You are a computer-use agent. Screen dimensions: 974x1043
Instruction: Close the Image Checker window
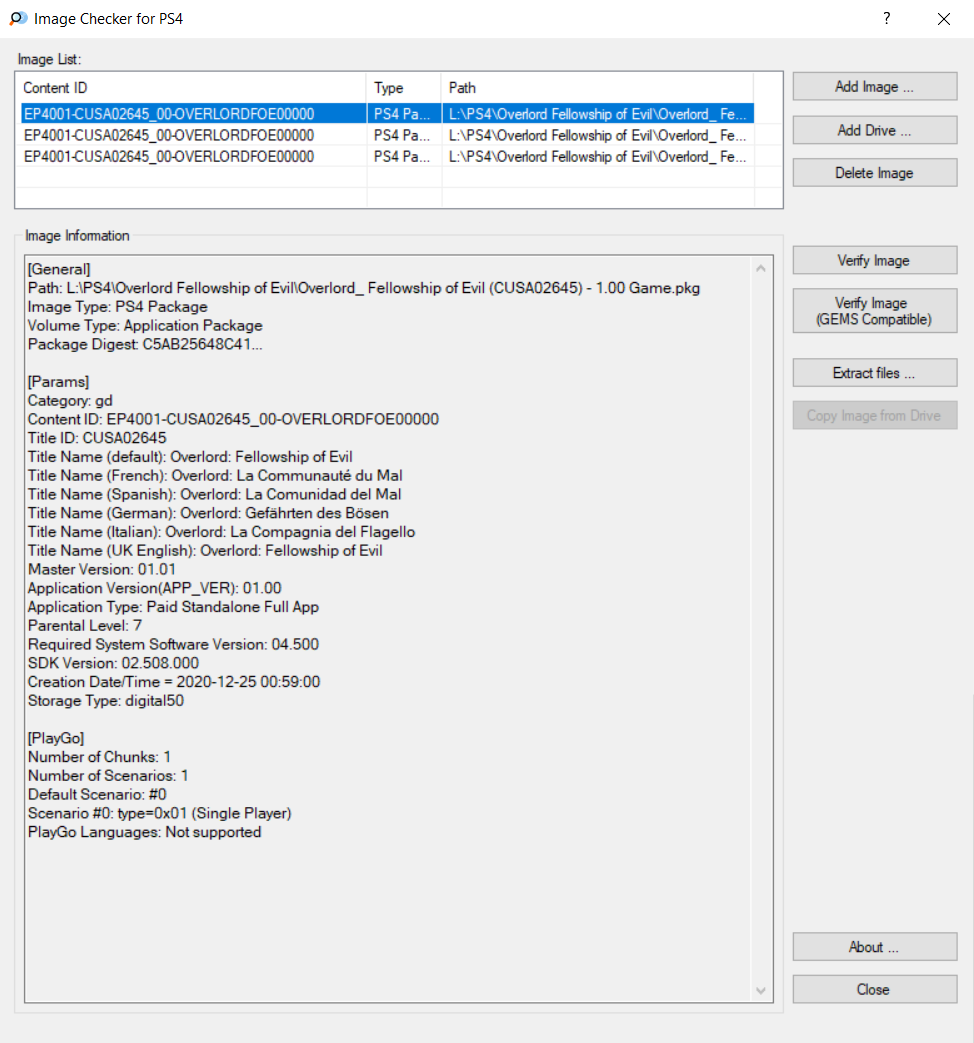[943, 19]
